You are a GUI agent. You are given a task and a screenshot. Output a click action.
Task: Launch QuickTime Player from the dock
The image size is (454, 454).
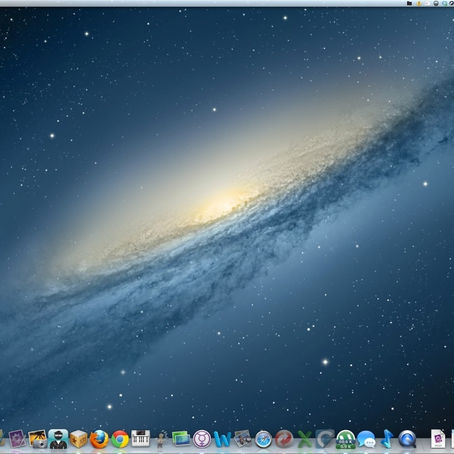(x=407, y=439)
